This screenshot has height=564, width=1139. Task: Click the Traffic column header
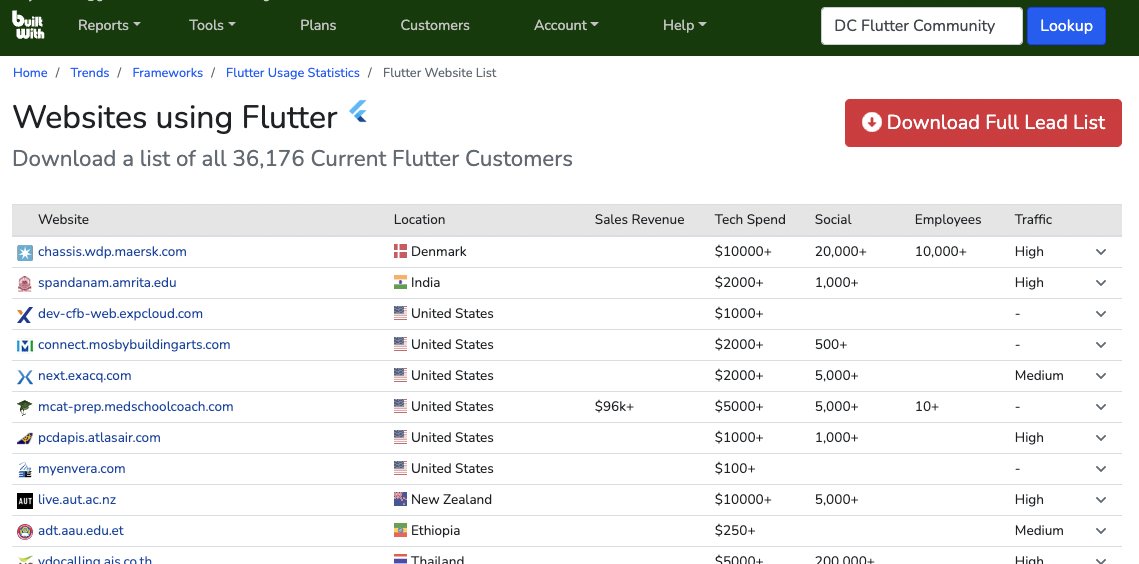pyautogui.click(x=1033, y=219)
